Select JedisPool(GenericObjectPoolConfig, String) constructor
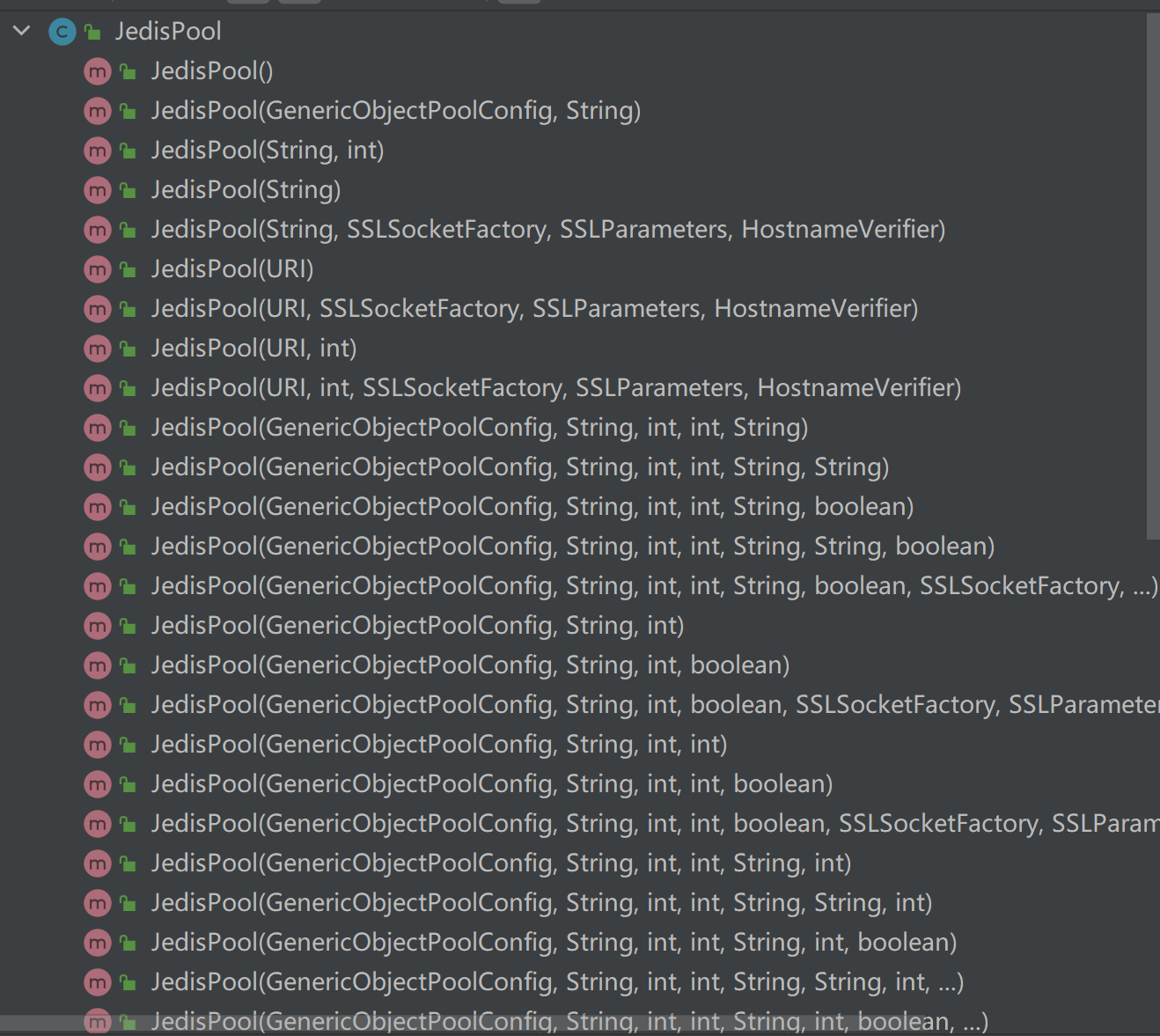Screen dimensions: 1160x1036 [396, 111]
